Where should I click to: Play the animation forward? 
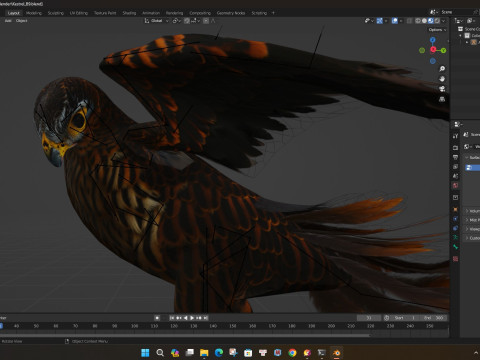click(x=192, y=318)
